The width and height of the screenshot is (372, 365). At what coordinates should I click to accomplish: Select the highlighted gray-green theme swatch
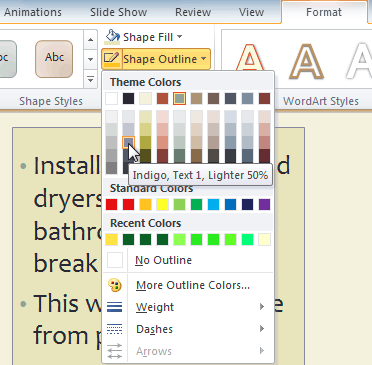tap(180, 99)
